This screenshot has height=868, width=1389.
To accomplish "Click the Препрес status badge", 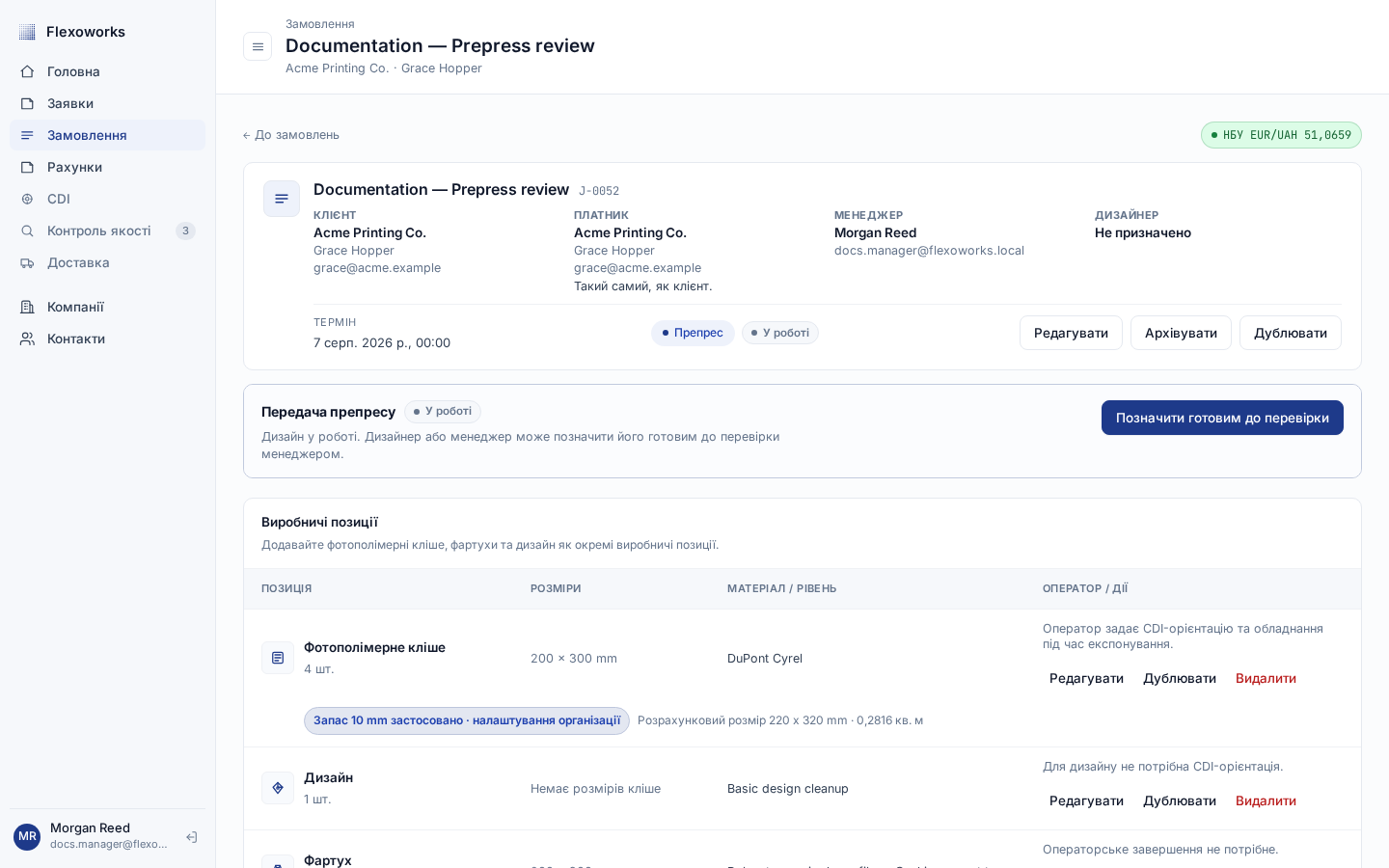I will tap(693, 333).
